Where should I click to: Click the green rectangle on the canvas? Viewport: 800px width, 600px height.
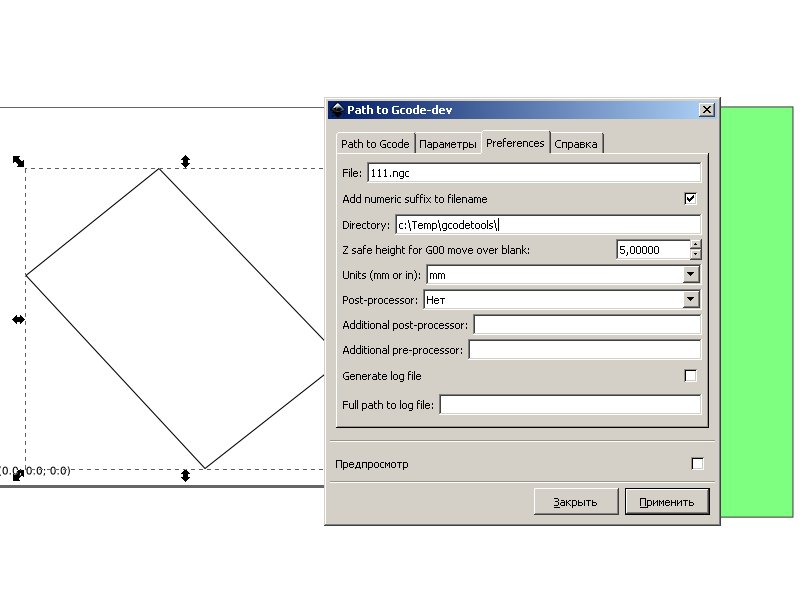(757, 311)
